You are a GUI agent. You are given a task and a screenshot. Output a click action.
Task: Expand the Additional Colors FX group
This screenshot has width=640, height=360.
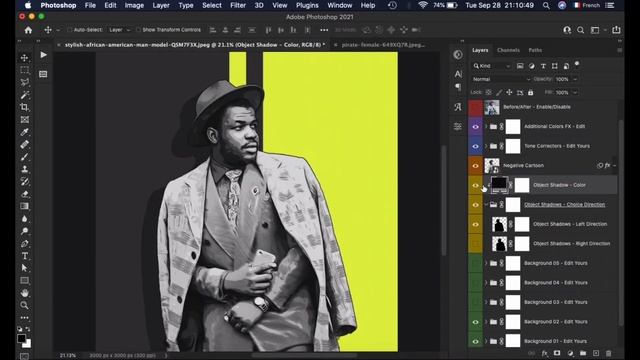(486, 127)
